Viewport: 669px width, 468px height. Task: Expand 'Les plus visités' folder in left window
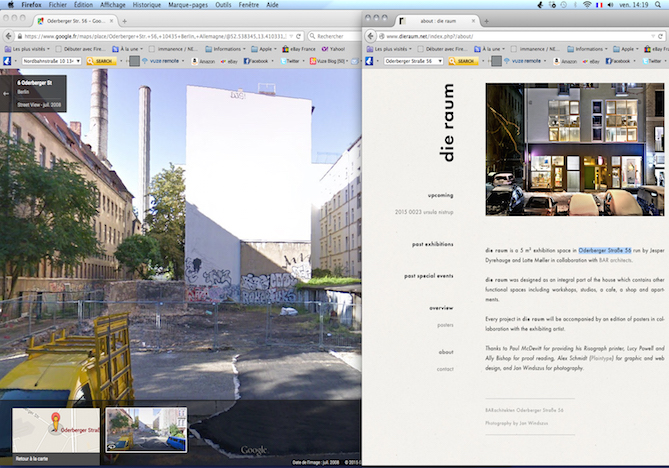(27, 49)
